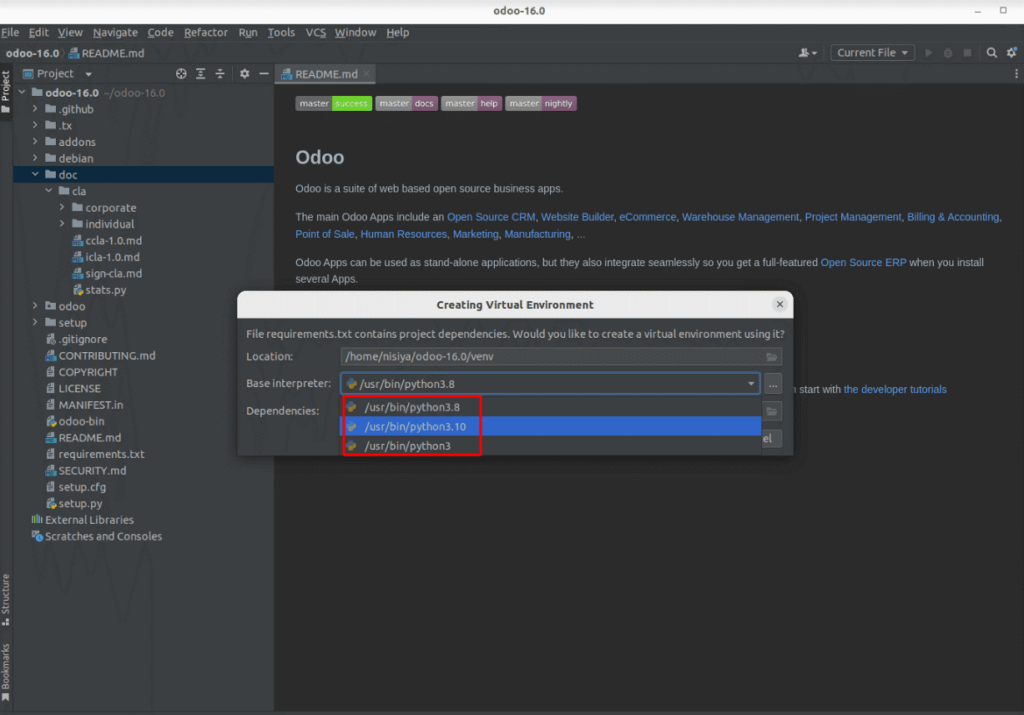1024x715 pixels.
Task: Open the VCS menu
Action: (x=315, y=32)
